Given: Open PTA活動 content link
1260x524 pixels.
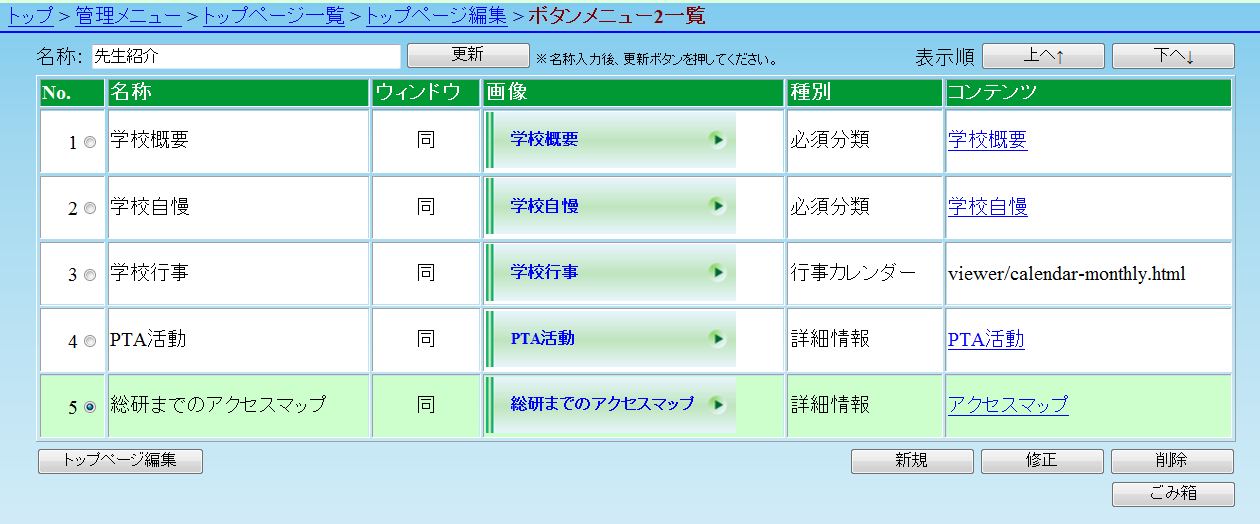Looking at the screenshot, I should pyautogui.click(x=986, y=339).
